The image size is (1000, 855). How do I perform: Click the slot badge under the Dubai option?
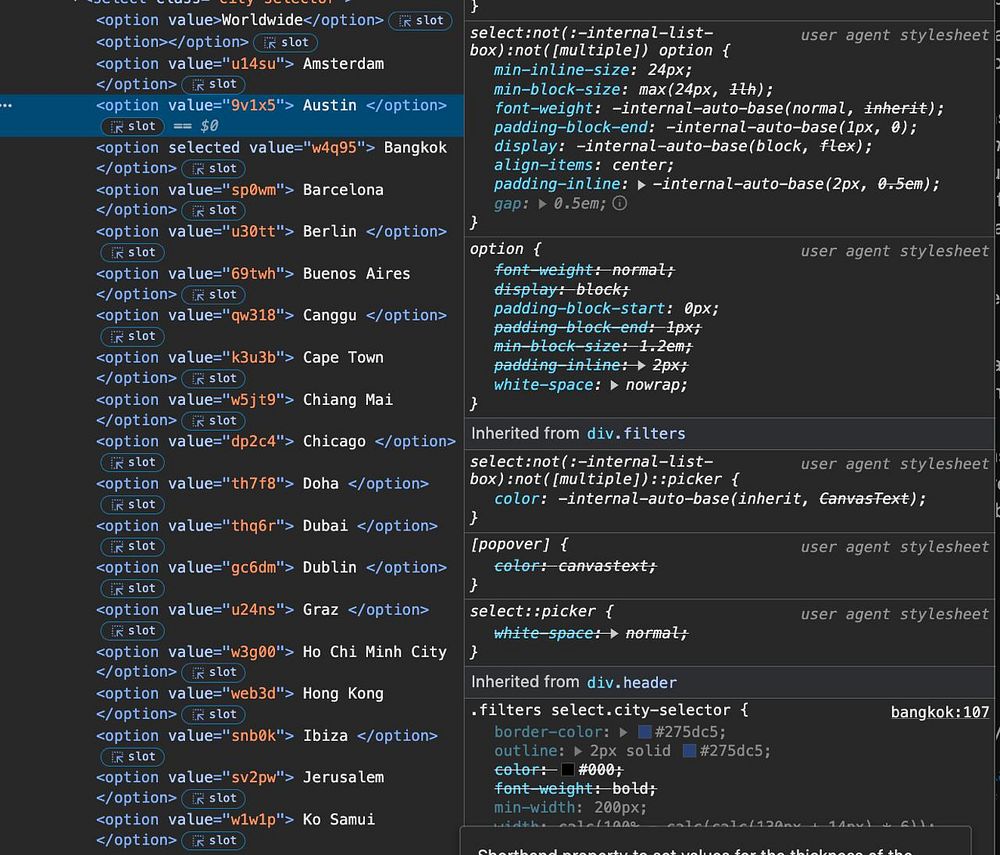pyautogui.click(x=133, y=546)
